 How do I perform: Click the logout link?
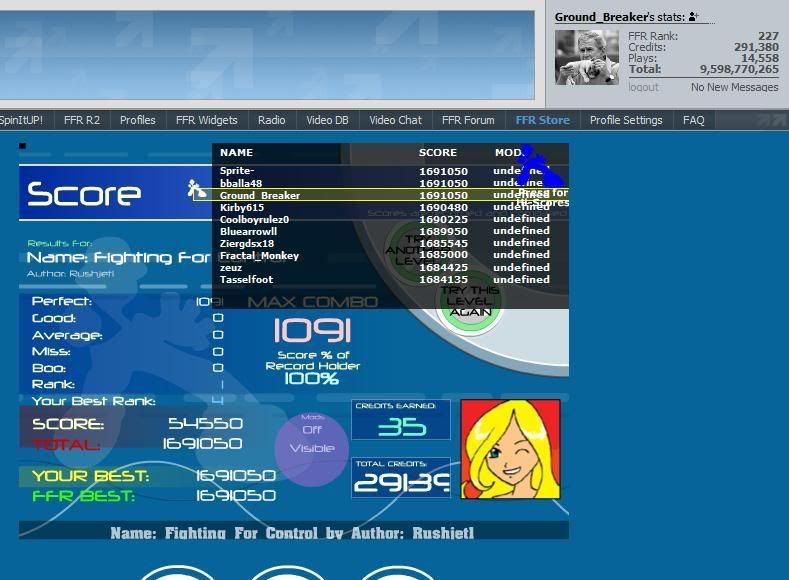643,88
